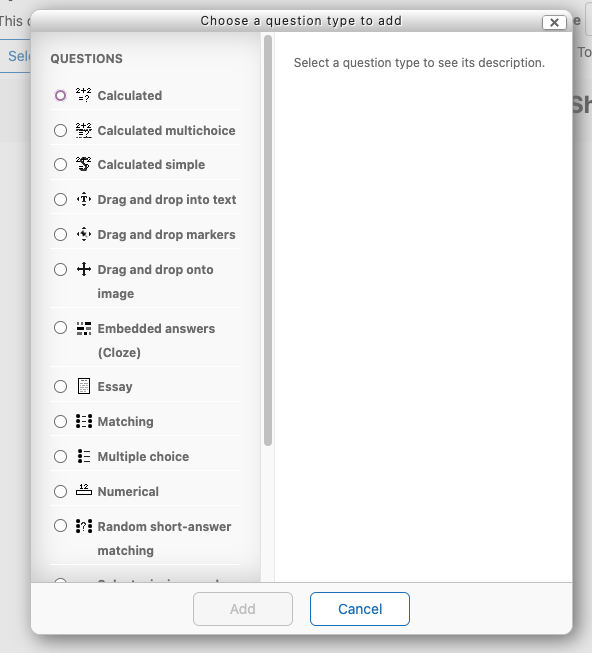Screen dimensions: 592x653
Task: Click the Calculated question type icon
Action: tap(84, 95)
